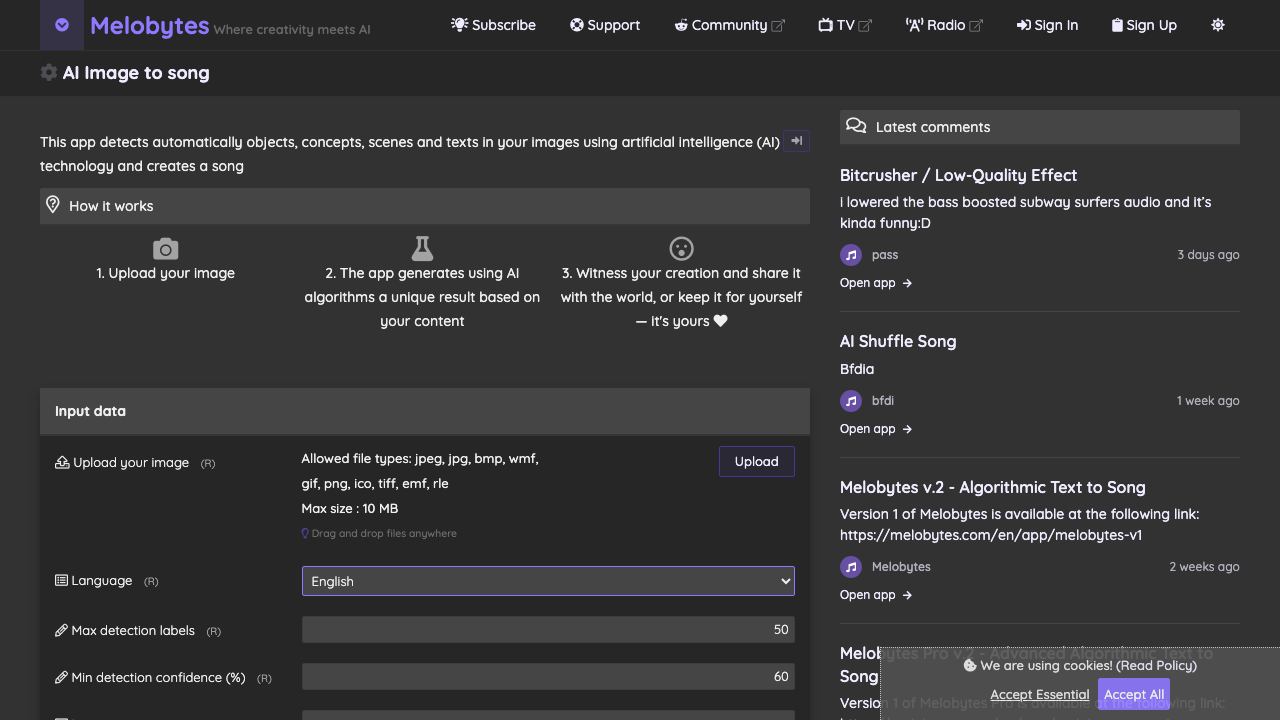
Task: Open Melobytes v.2 - Algorithmic Text to Song title
Action: (x=993, y=487)
